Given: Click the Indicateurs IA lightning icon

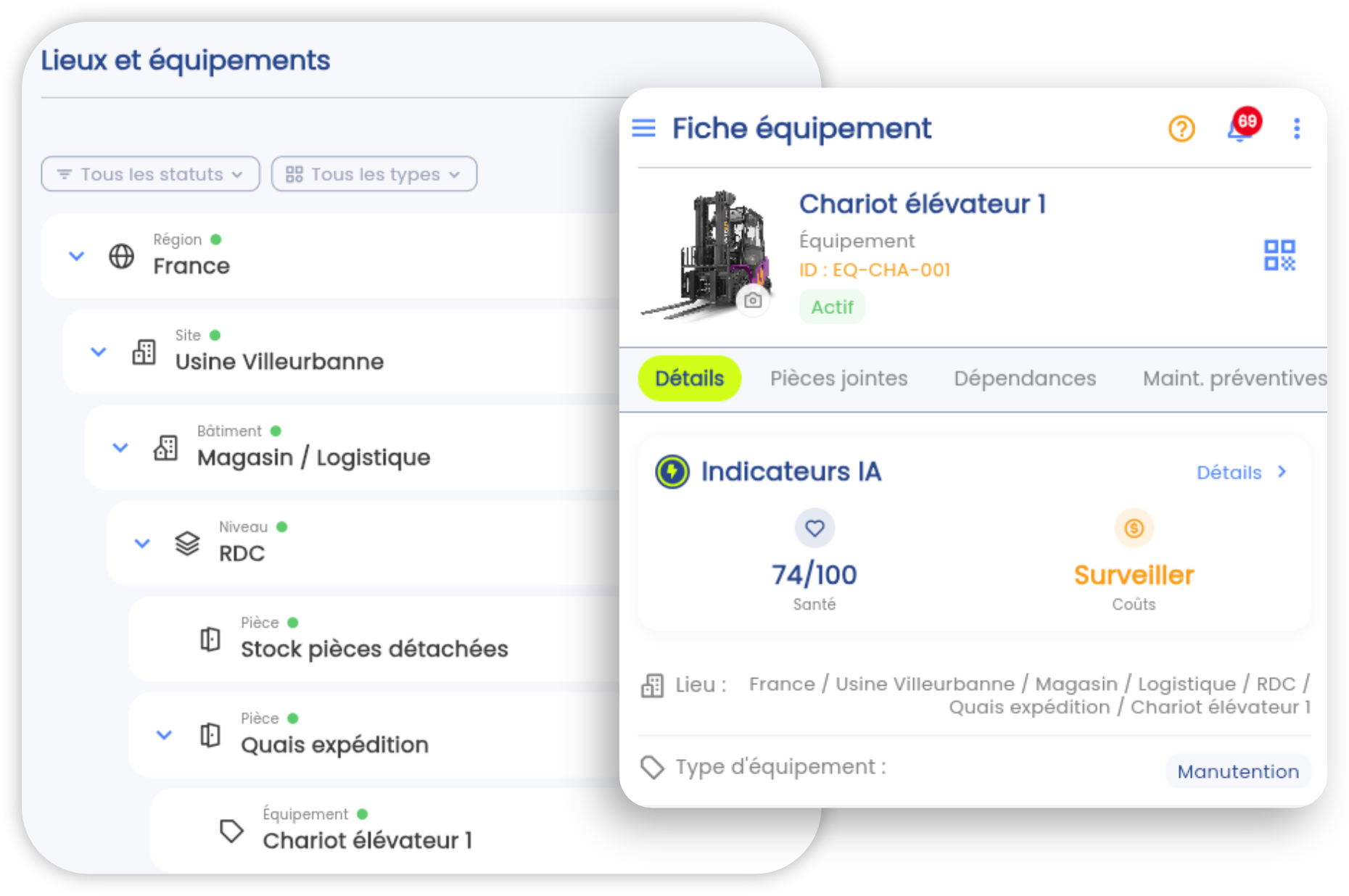Looking at the screenshot, I should (x=672, y=472).
